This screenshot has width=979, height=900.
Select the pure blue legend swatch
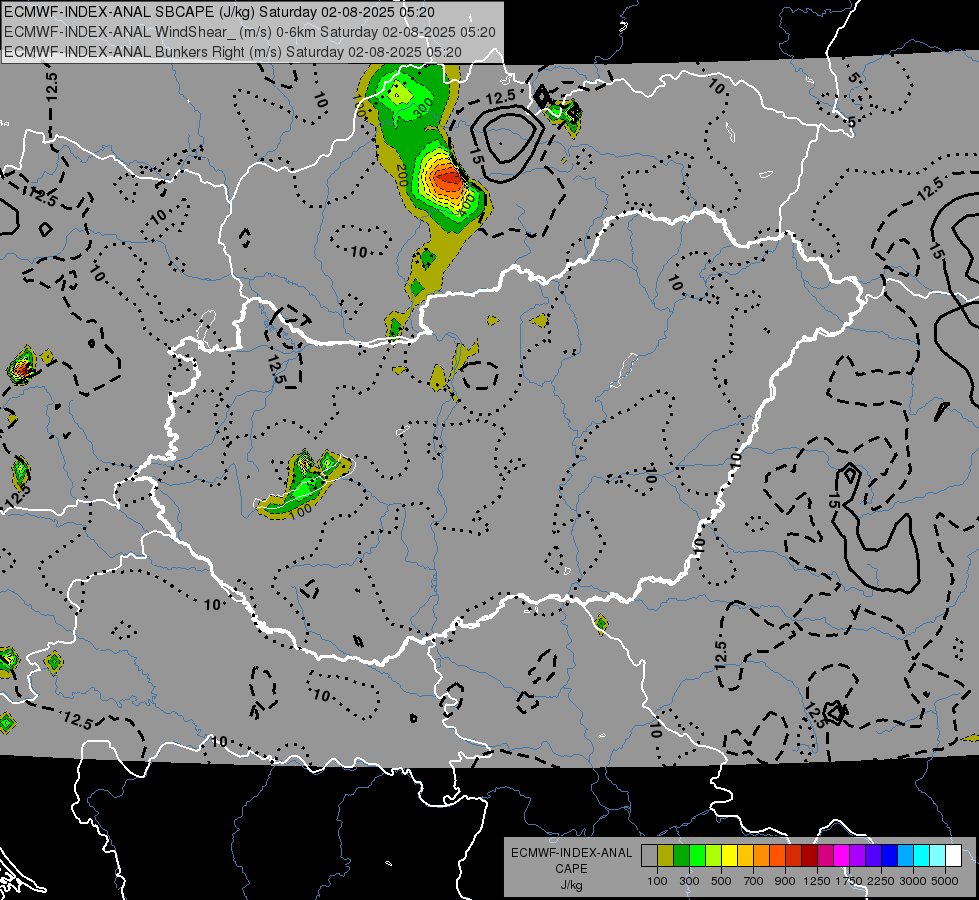pos(889,856)
